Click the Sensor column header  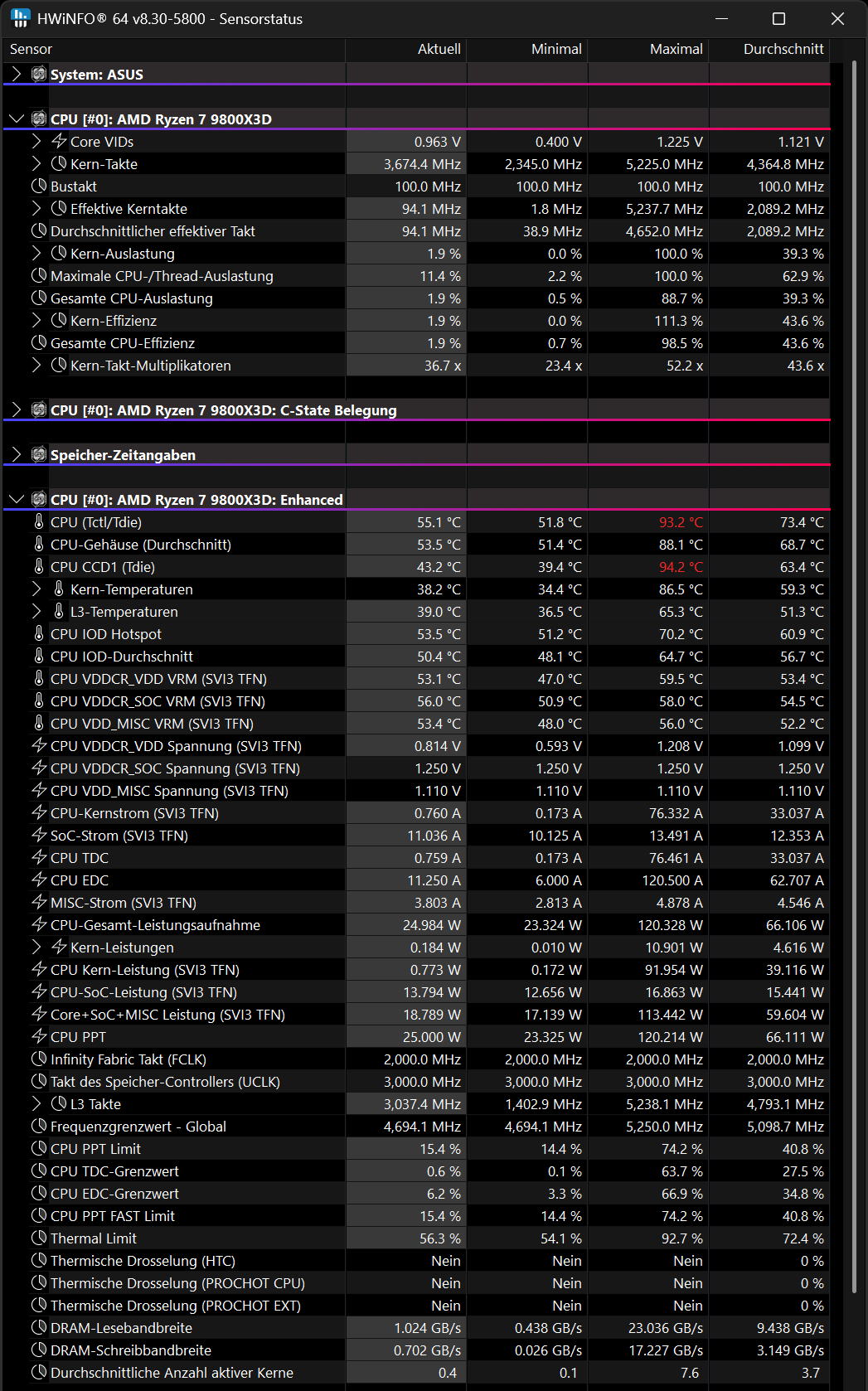coord(174,50)
